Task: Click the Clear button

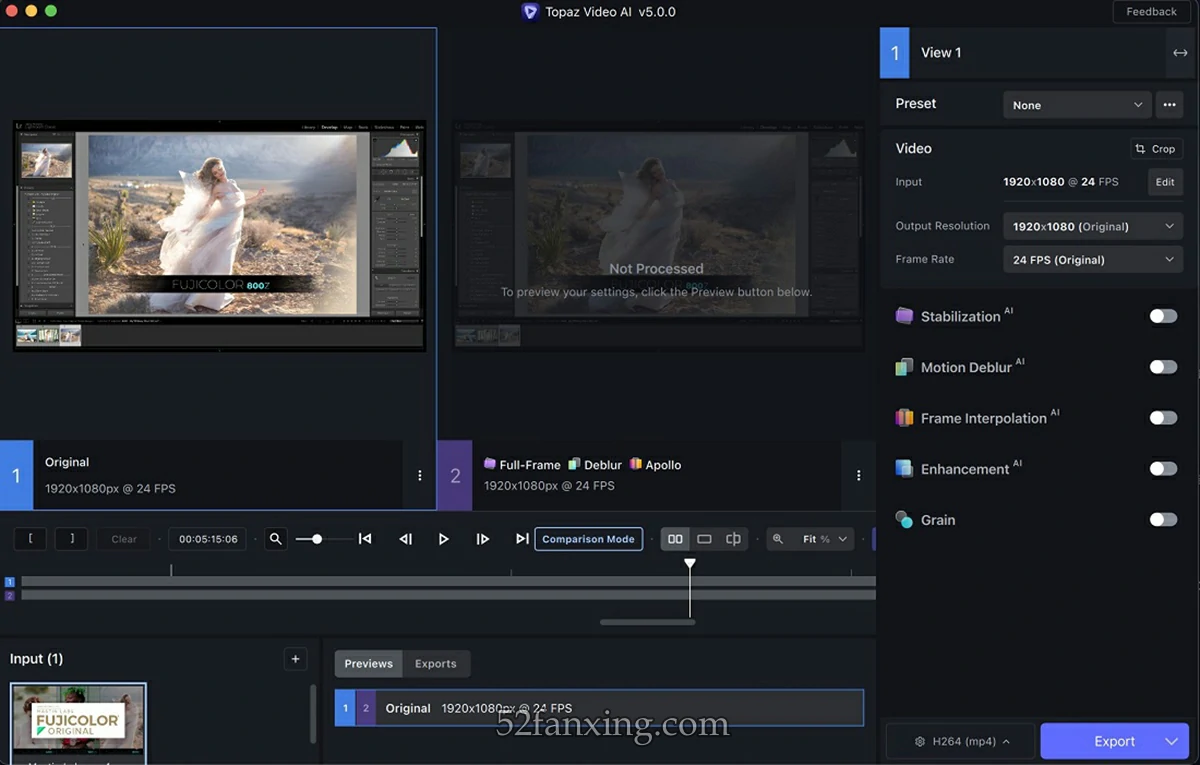Action: 124,539
